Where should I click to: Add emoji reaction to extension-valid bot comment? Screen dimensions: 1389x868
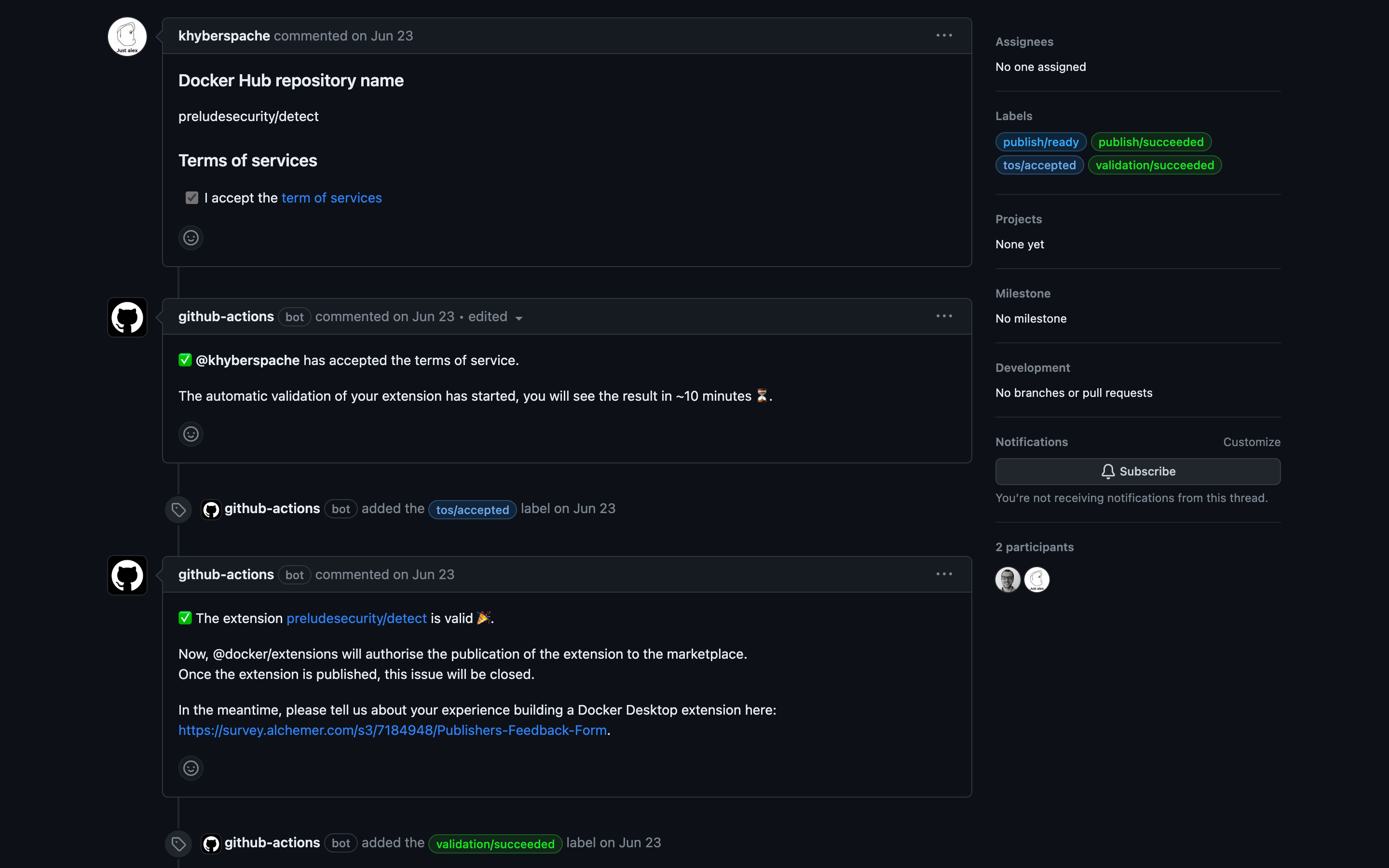coord(191,768)
